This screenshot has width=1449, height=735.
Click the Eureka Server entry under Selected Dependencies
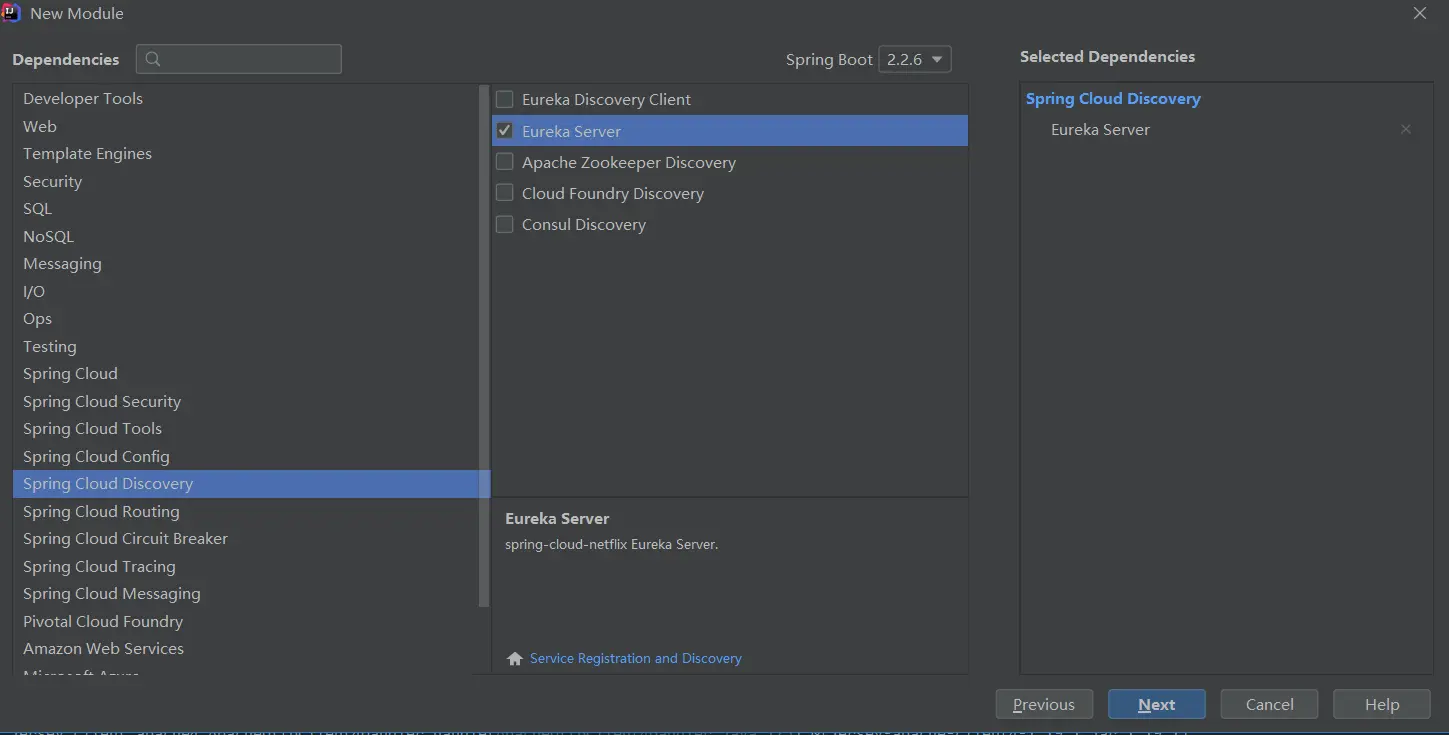pyautogui.click(x=1100, y=129)
